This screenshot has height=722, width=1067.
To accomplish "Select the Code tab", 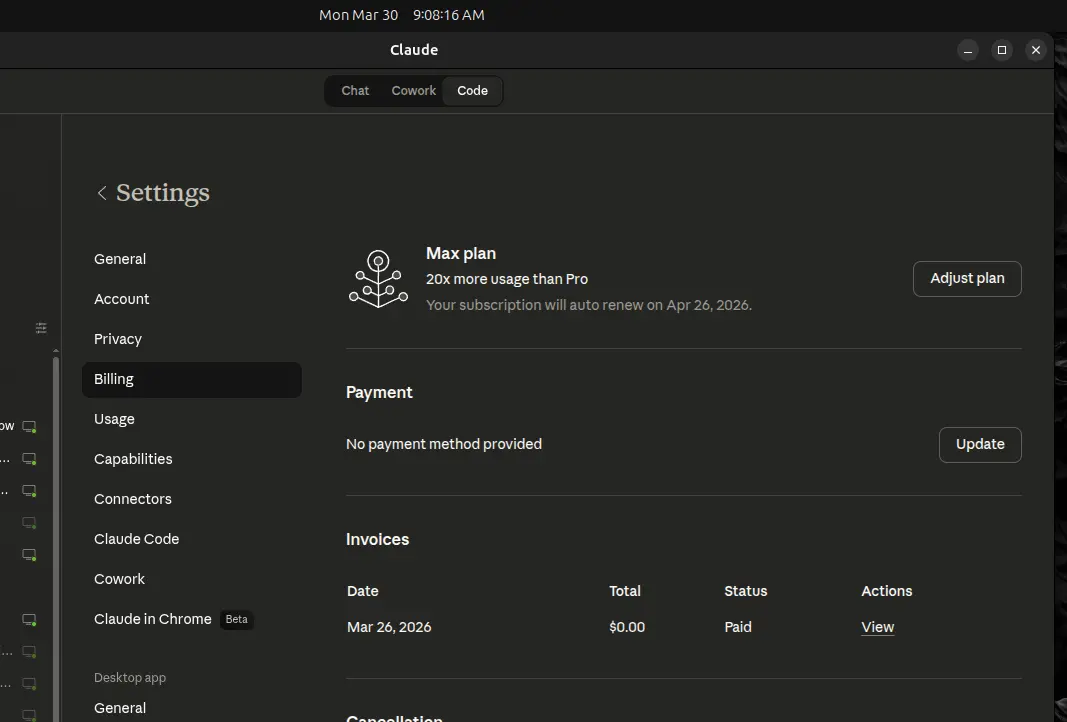I will pos(472,91).
